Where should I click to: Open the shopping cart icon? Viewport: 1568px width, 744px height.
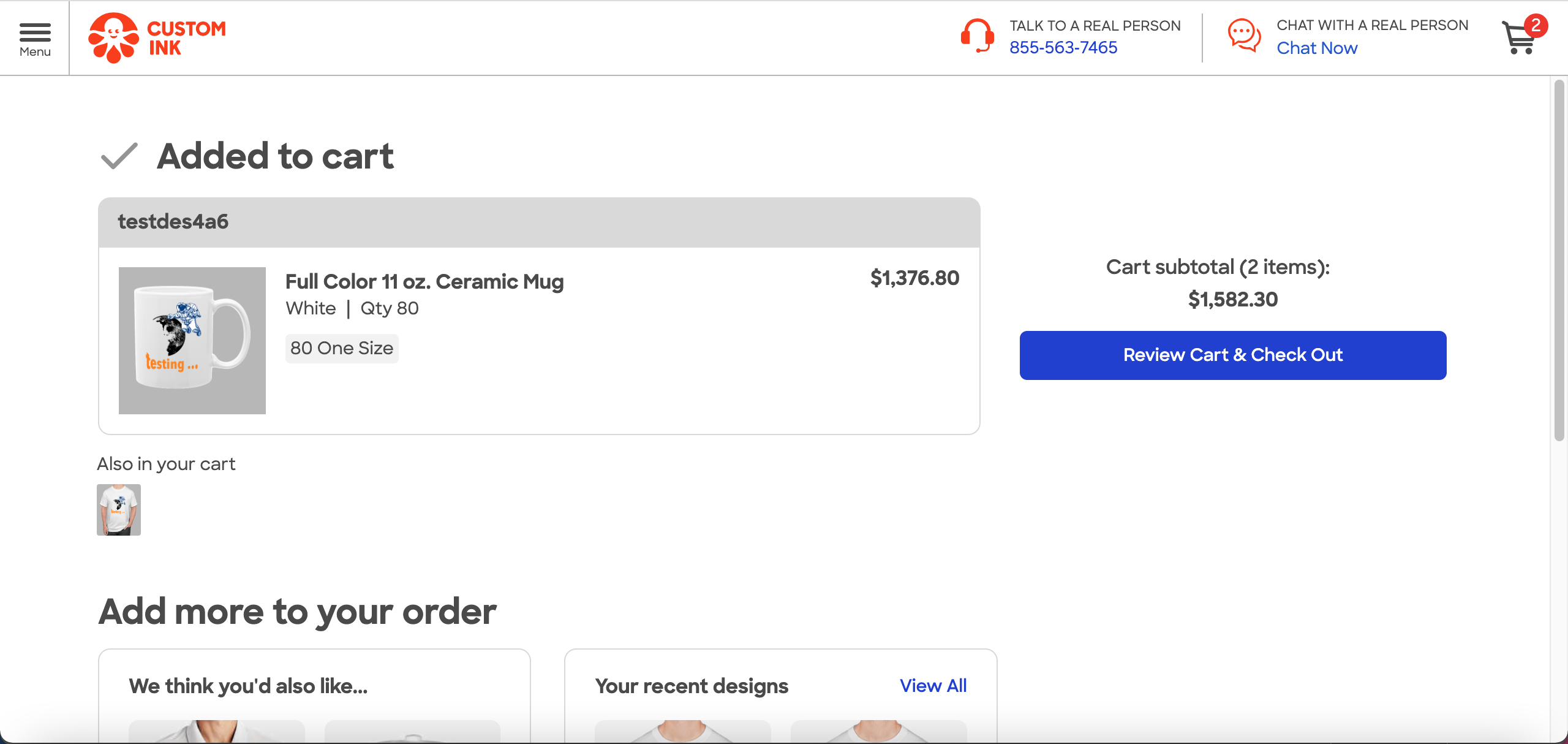click(1519, 40)
